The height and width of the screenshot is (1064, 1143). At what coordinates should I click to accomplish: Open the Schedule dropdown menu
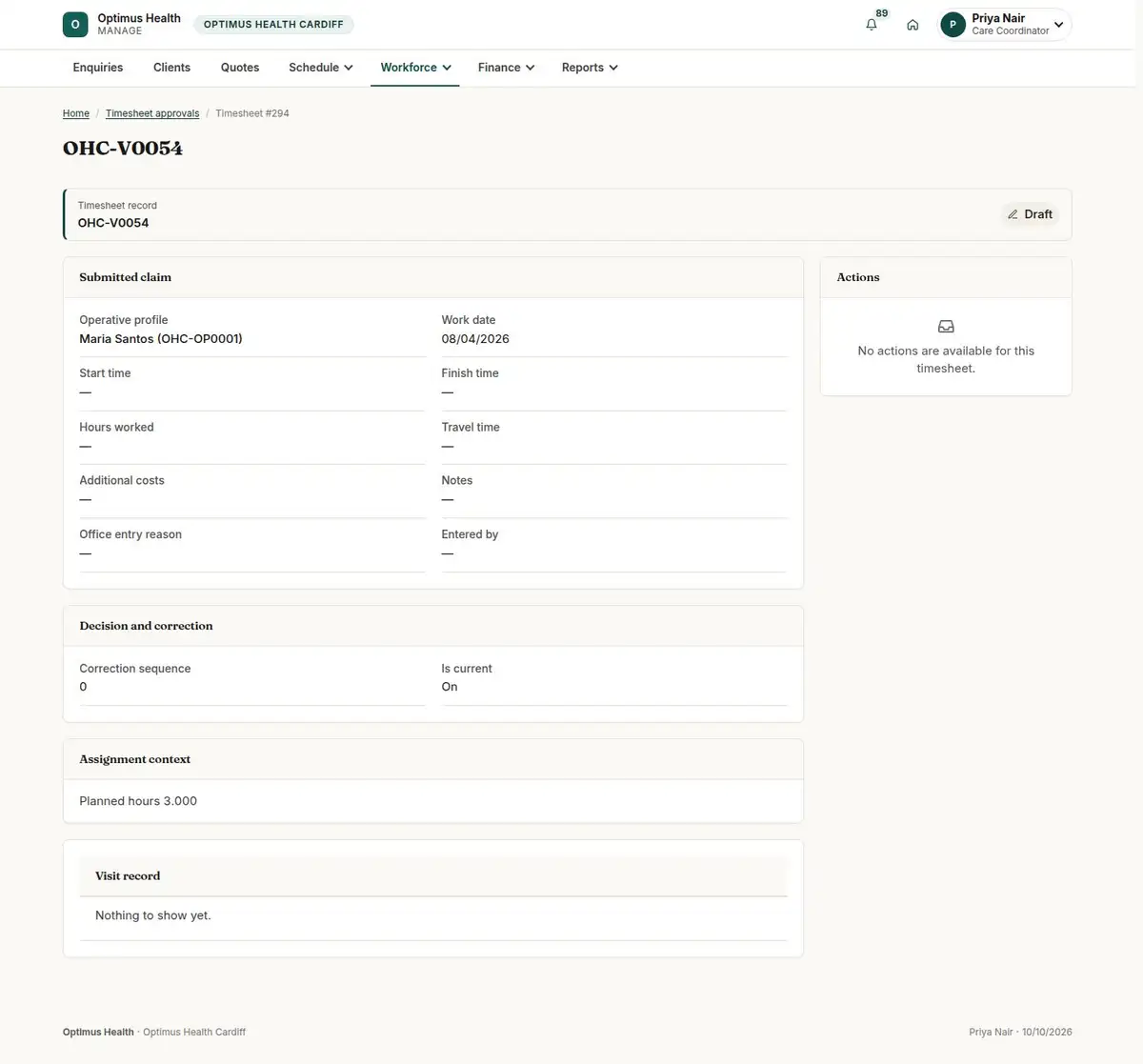coord(321,68)
